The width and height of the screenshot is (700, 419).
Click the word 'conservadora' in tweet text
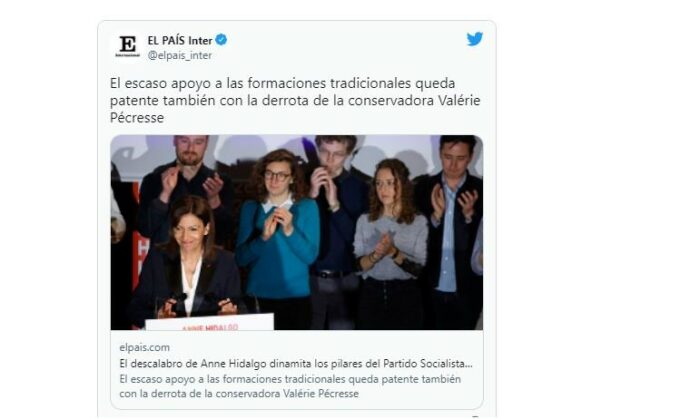click(x=391, y=100)
